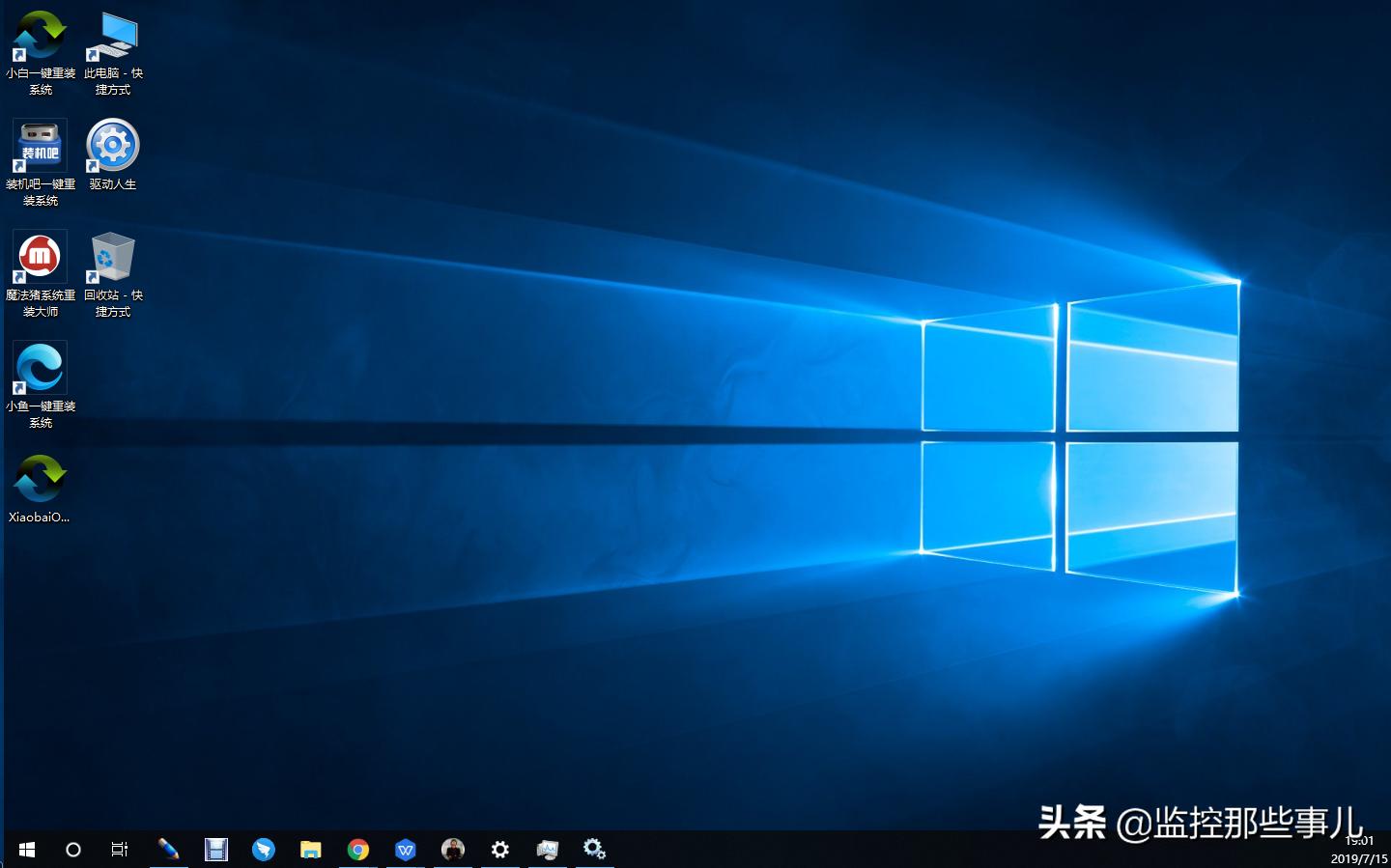
Task: Launch DingTalk from the taskbar
Action: pos(264,849)
